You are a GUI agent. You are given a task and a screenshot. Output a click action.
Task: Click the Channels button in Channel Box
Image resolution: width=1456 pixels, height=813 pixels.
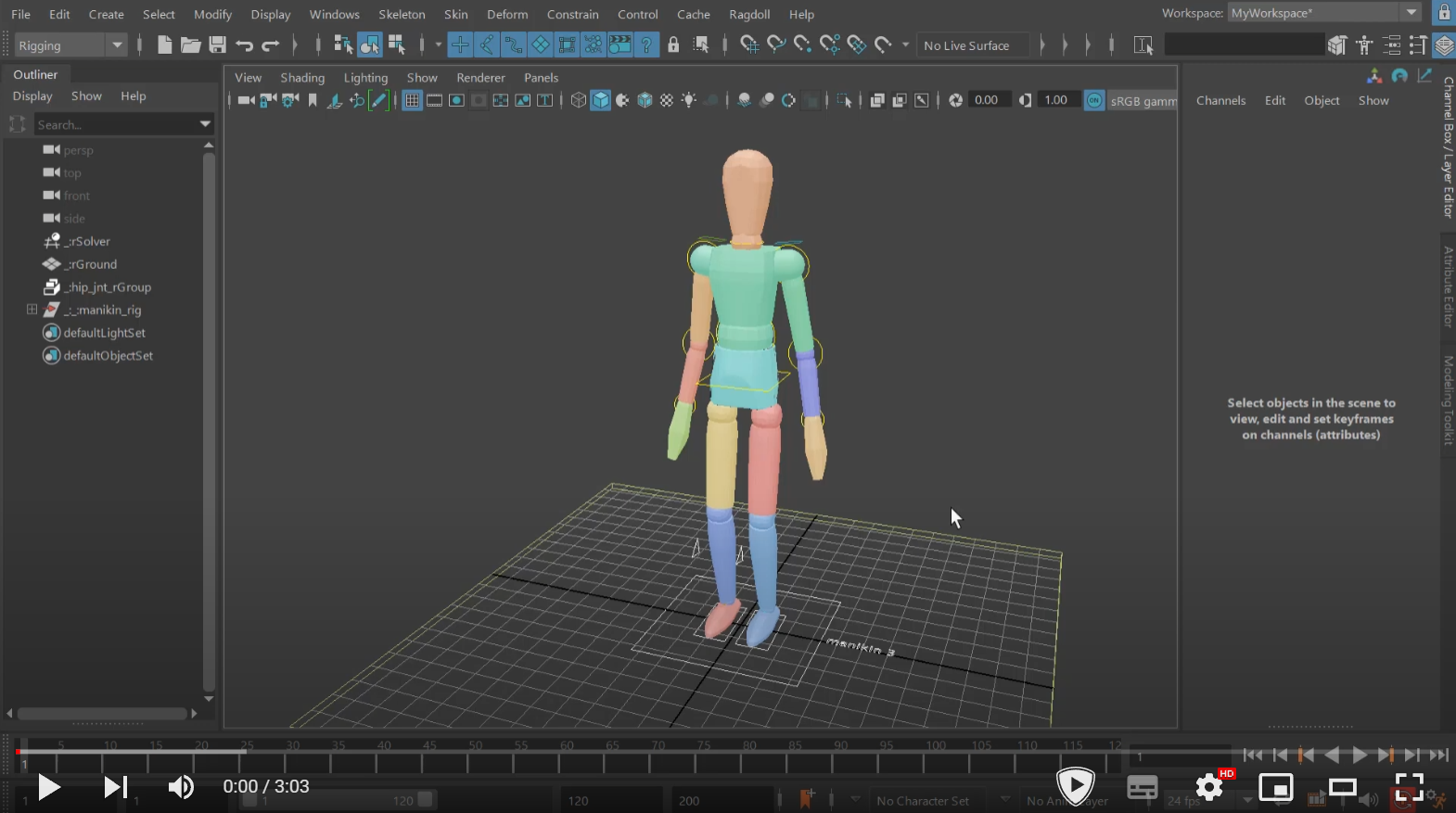[x=1220, y=100]
